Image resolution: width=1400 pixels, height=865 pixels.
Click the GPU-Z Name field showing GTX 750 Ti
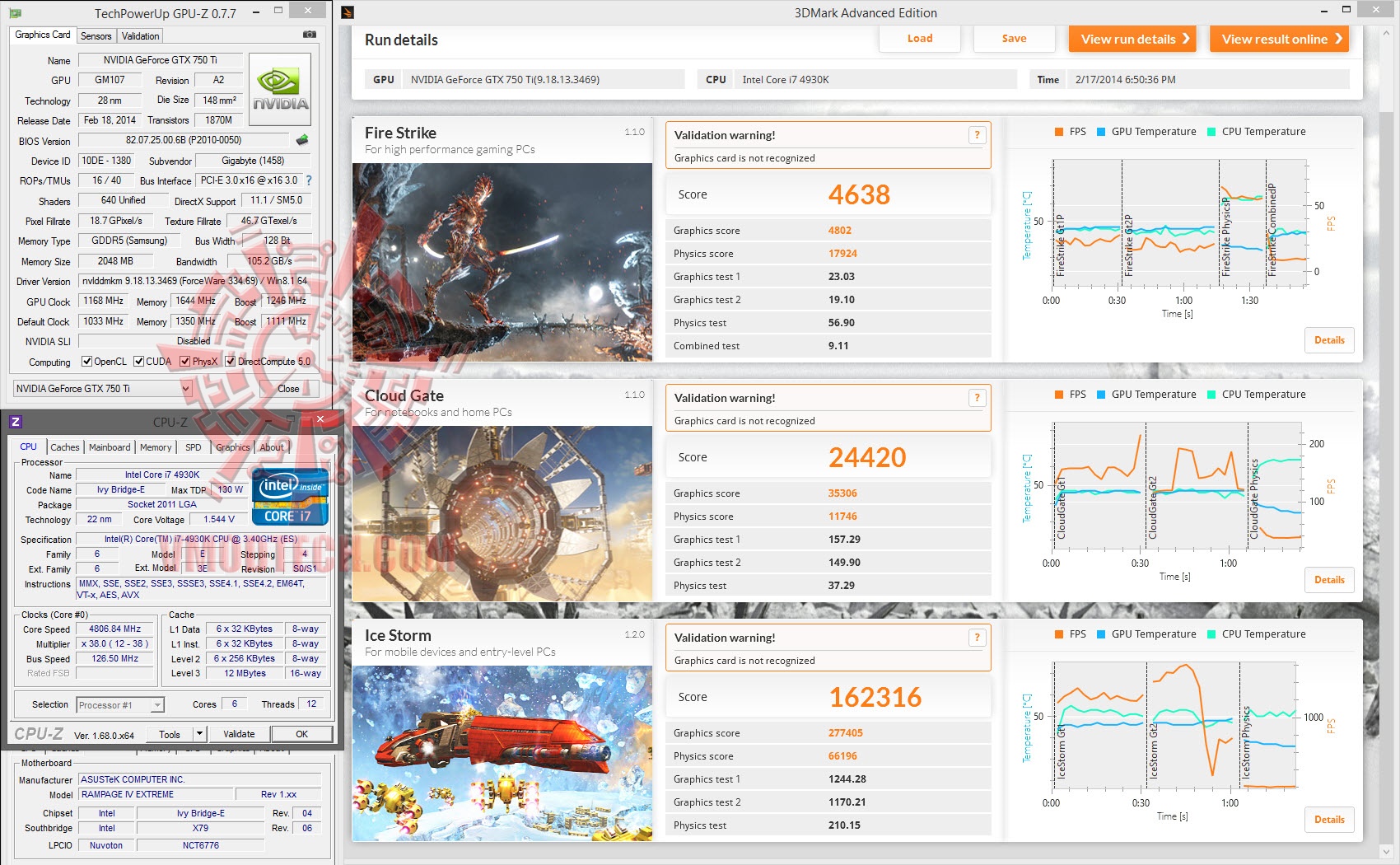coord(161,60)
